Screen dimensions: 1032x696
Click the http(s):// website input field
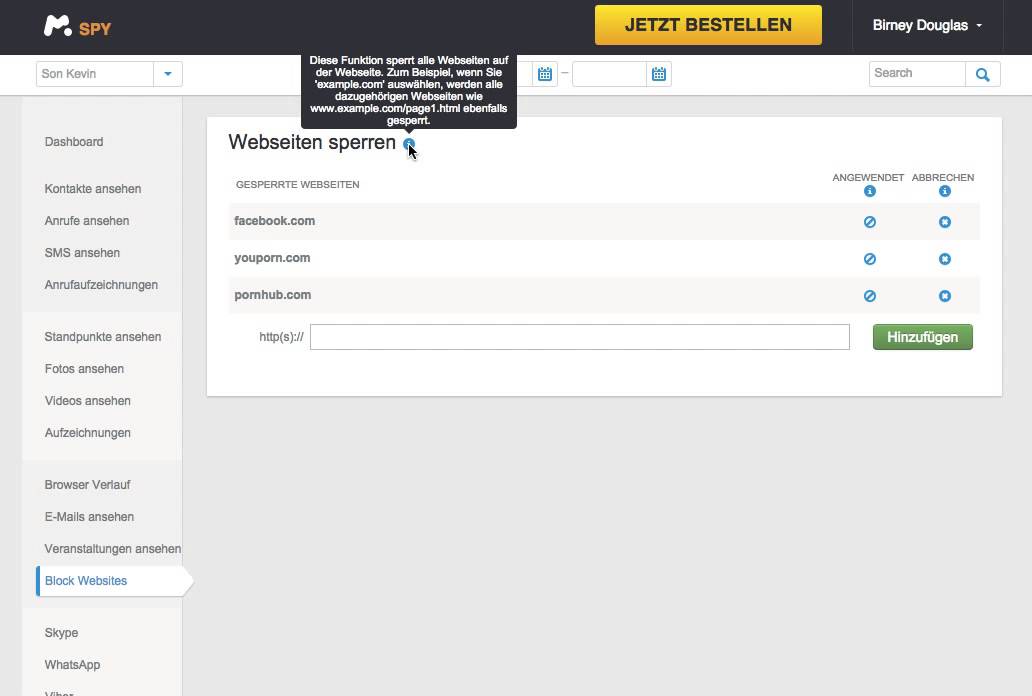pyautogui.click(x=580, y=337)
